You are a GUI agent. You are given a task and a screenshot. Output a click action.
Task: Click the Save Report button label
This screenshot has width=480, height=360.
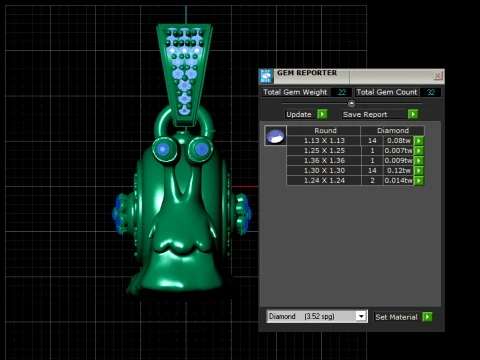point(365,114)
